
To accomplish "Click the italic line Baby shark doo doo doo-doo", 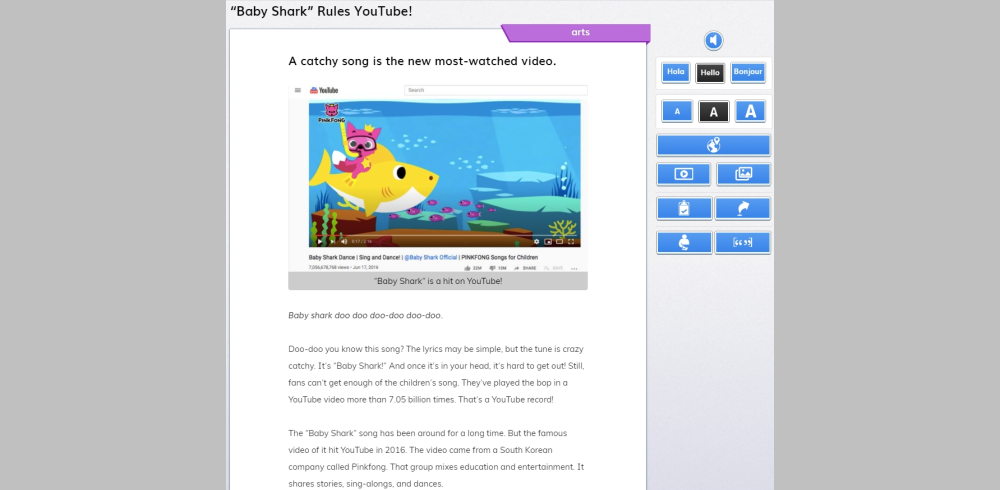I will [x=365, y=315].
